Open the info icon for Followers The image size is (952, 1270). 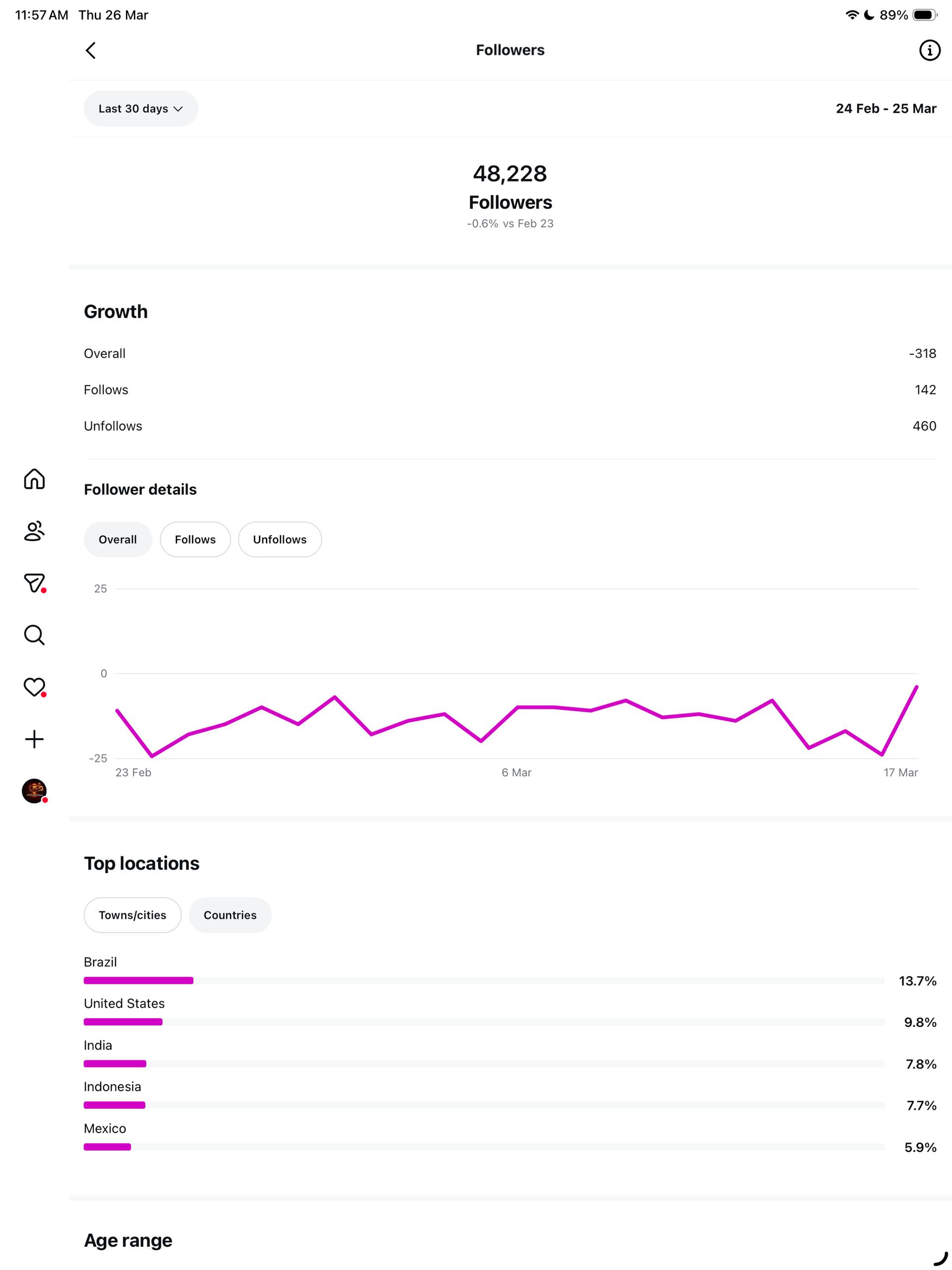pos(929,51)
